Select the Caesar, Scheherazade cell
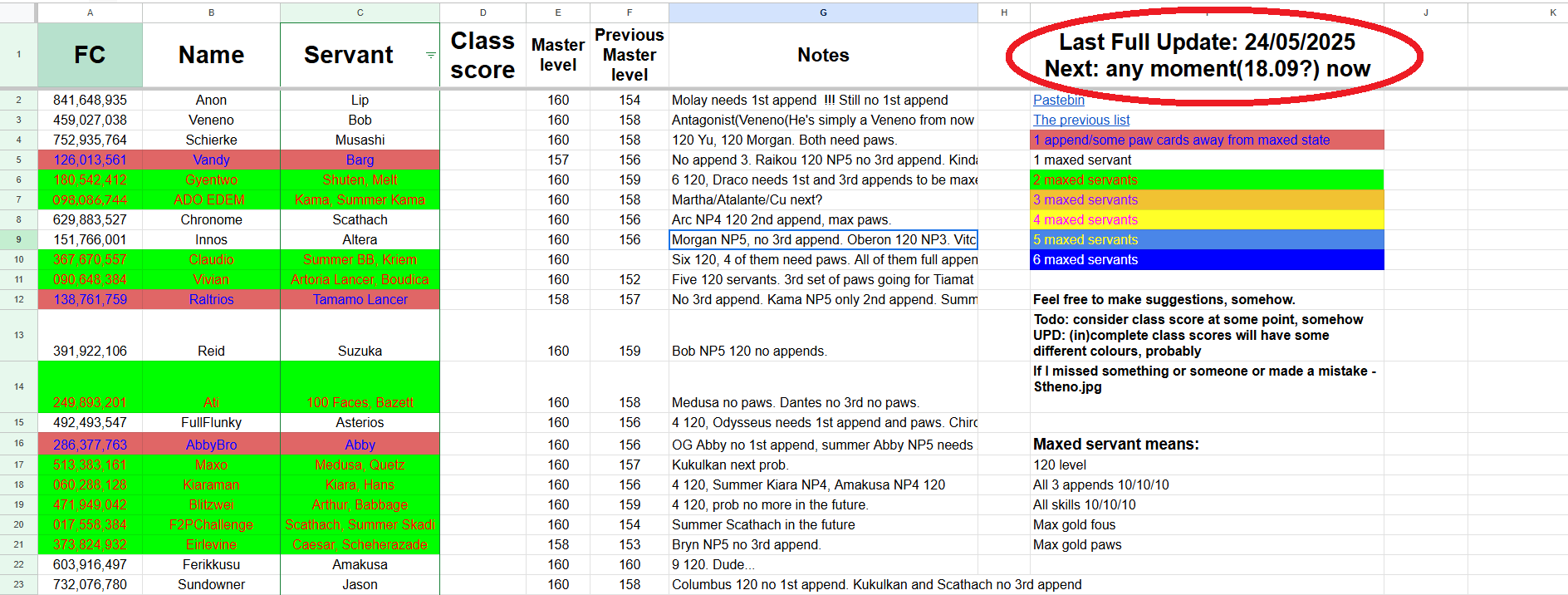 click(360, 544)
